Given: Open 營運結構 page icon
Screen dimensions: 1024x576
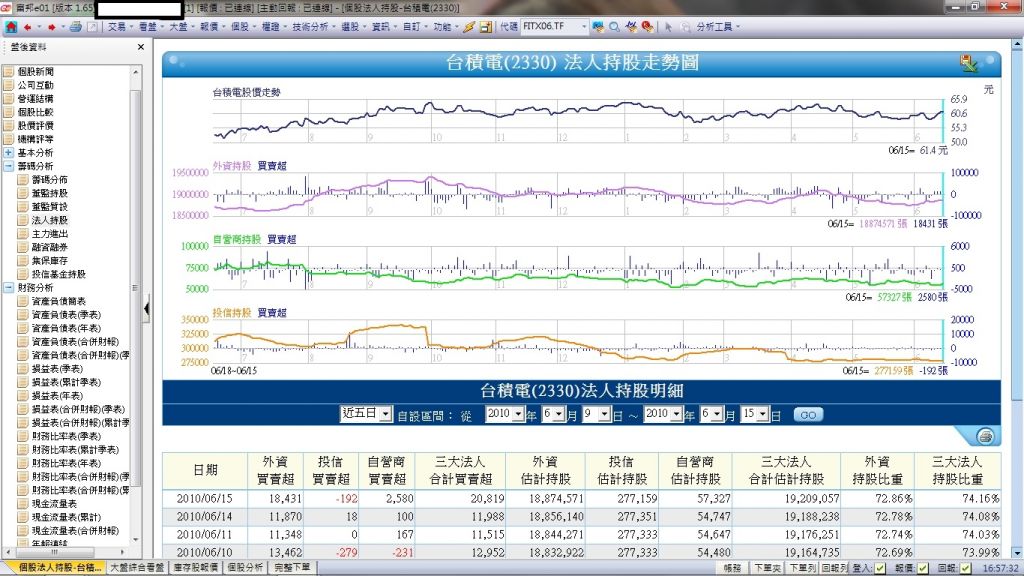Looking at the screenshot, I should (x=8, y=99).
